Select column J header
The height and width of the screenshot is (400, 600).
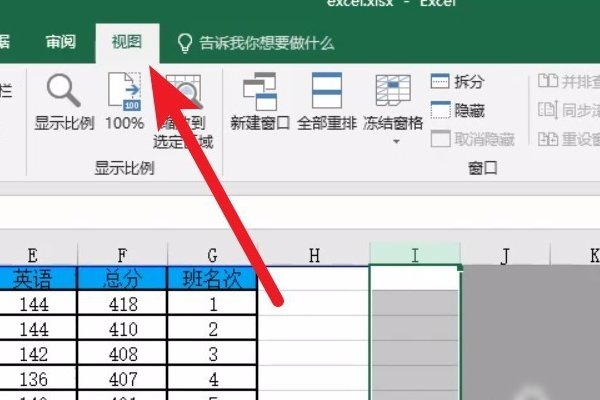(x=505, y=255)
